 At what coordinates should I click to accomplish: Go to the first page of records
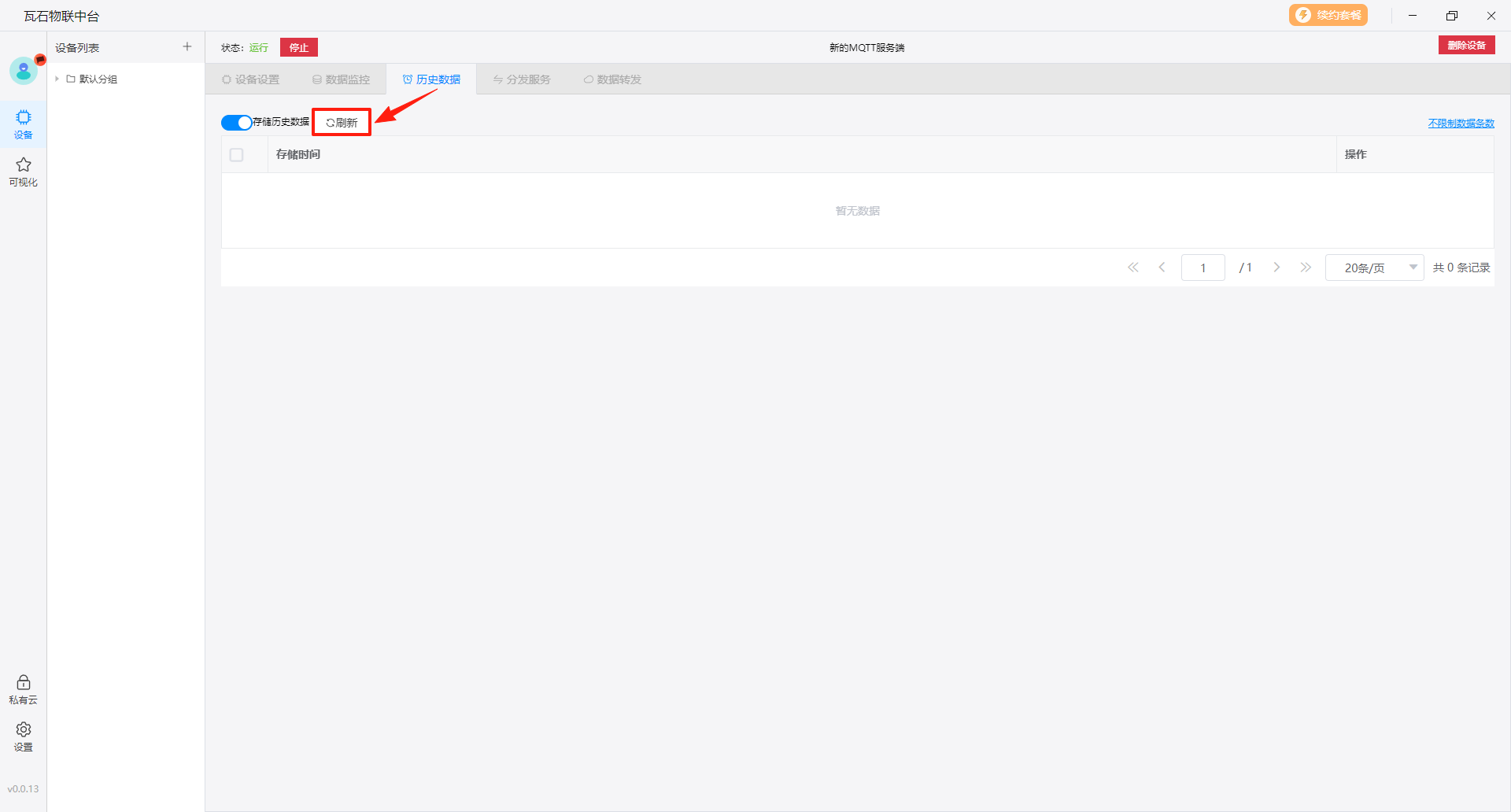click(x=1133, y=268)
